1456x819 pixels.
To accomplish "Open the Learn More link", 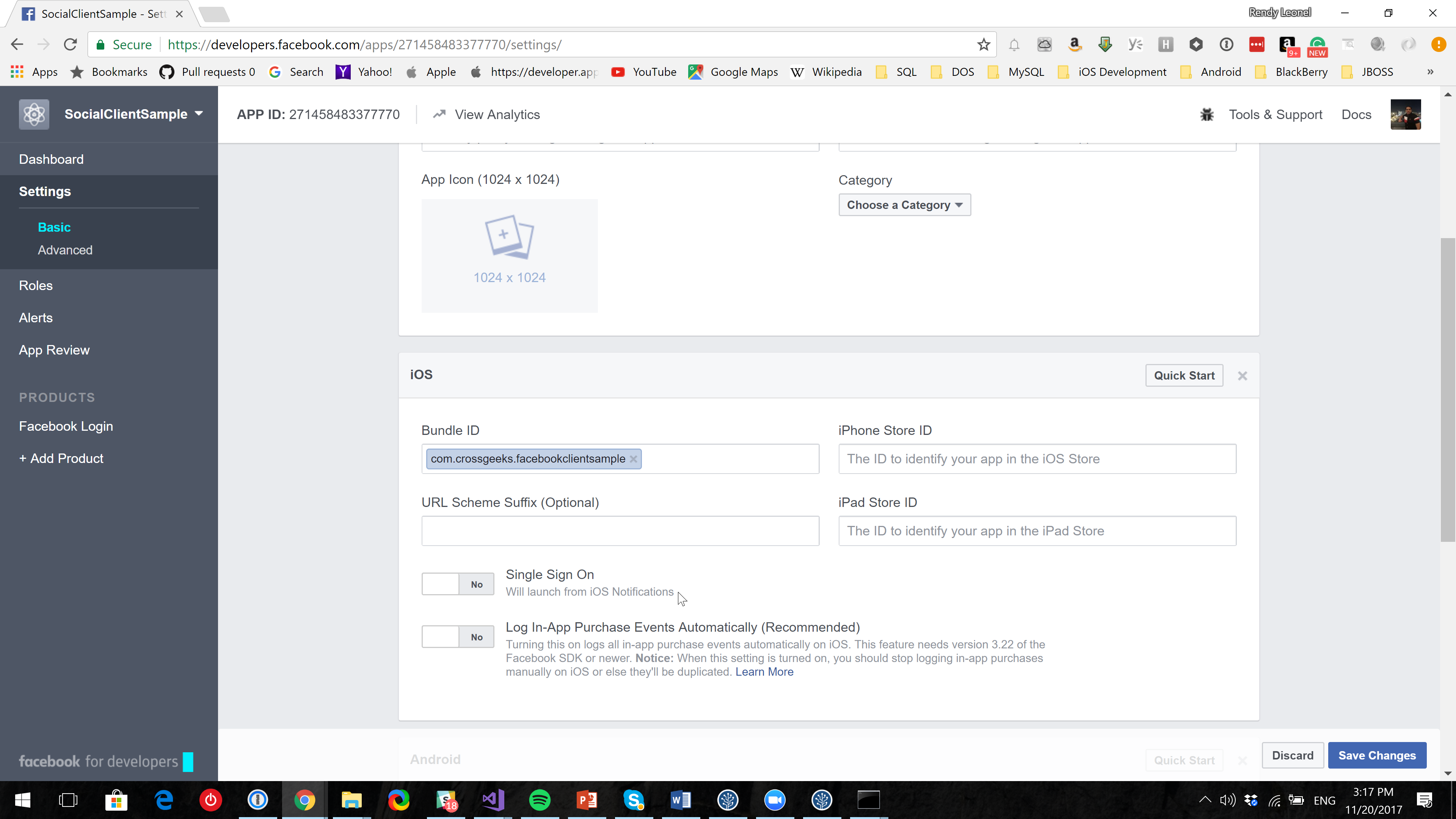I will pyautogui.click(x=764, y=672).
